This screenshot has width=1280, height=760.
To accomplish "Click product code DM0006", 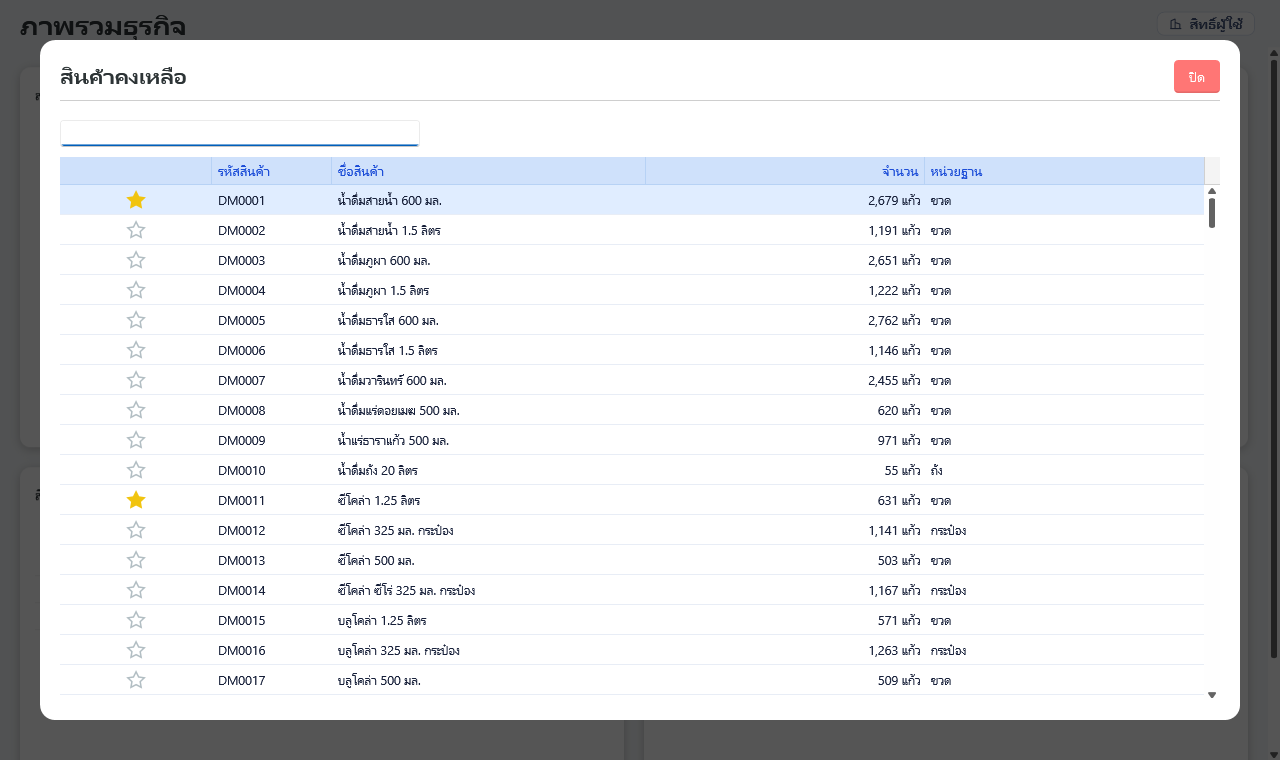I will (x=241, y=350).
